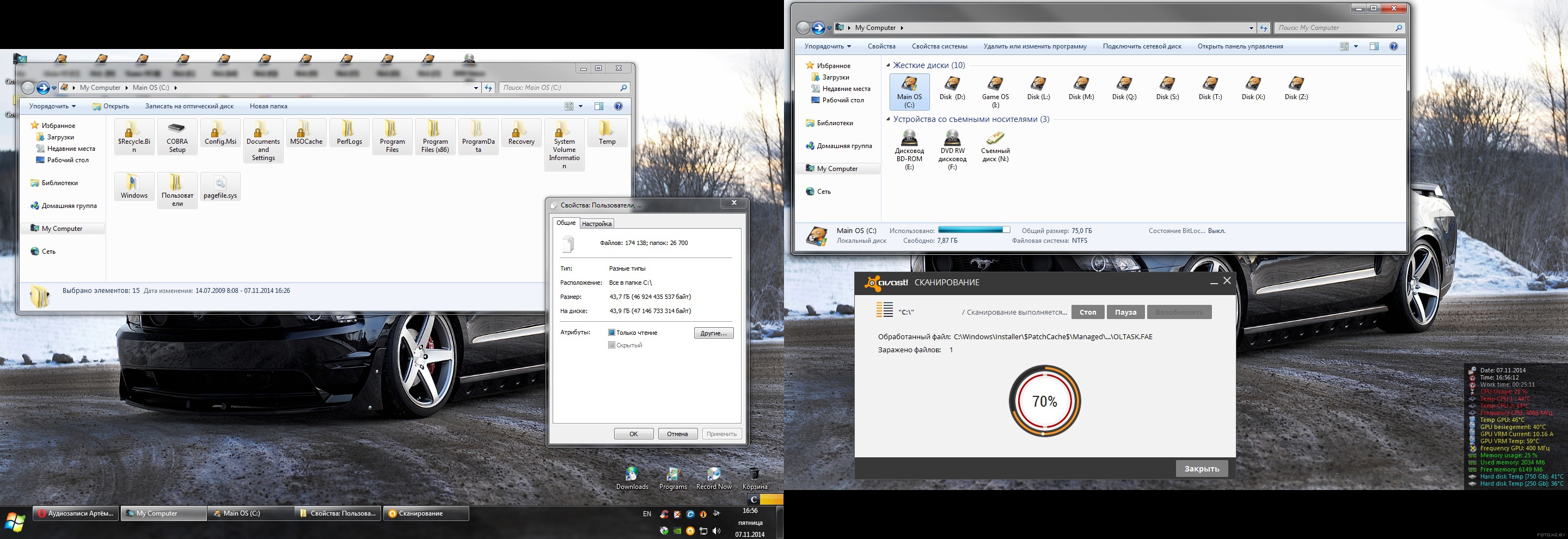Select the $Recycle.Bin folder
The image size is (1568, 539).
point(134,136)
